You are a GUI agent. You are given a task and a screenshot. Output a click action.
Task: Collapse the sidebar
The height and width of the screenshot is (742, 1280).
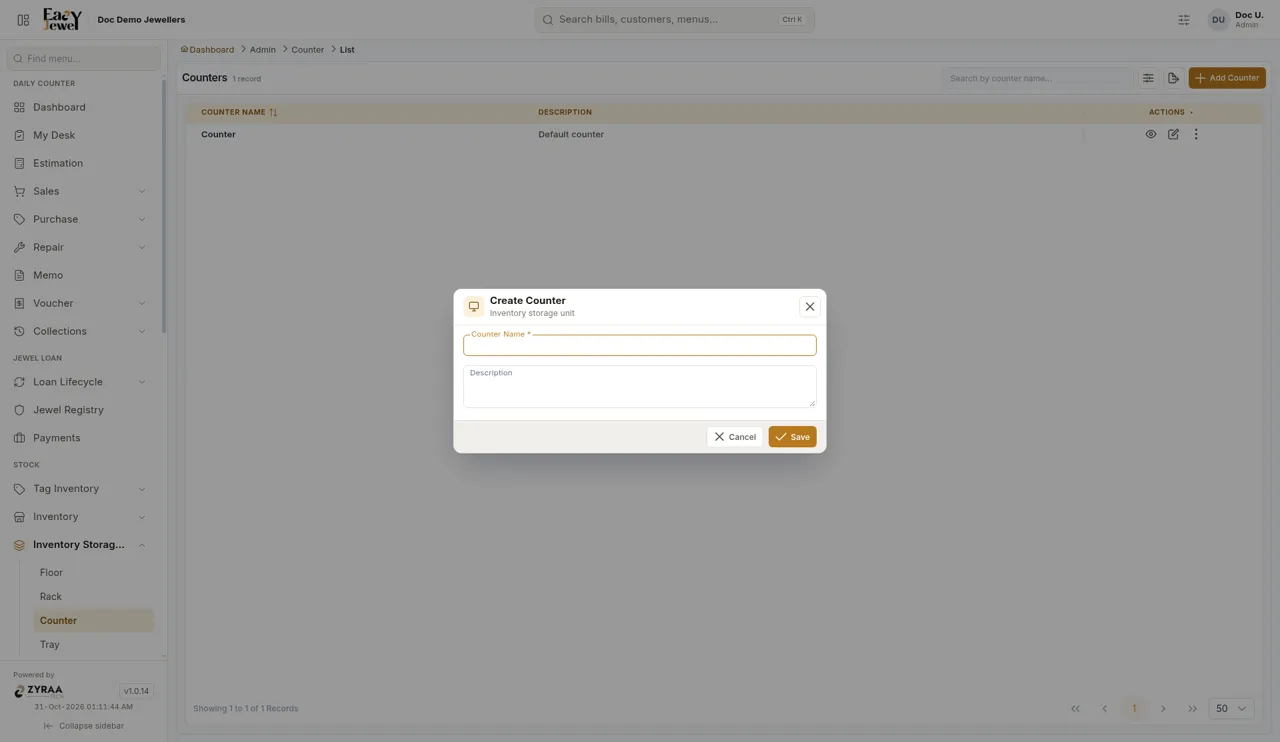point(84,726)
